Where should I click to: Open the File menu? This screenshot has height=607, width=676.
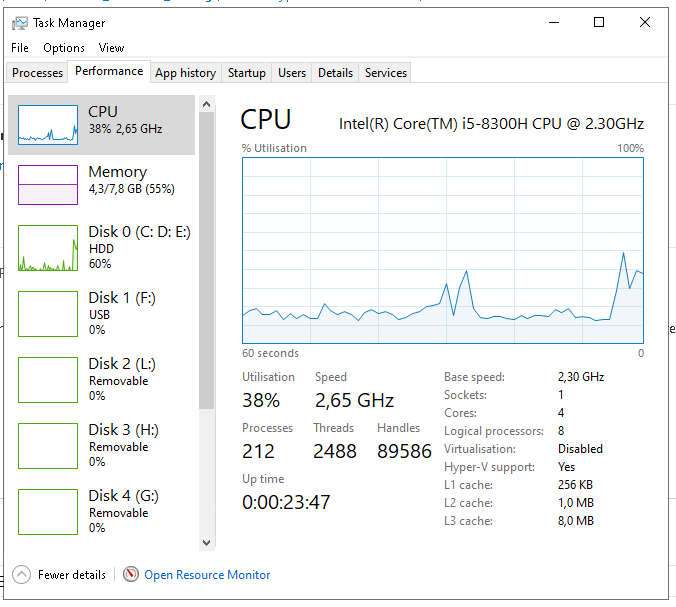20,48
